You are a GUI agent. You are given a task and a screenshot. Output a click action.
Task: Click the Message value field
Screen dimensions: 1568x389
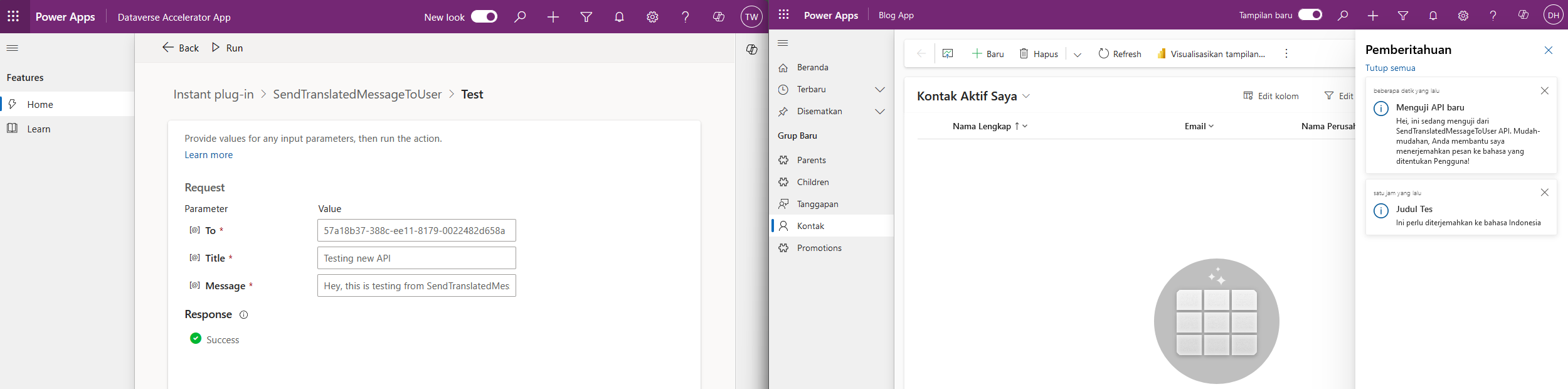click(416, 285)
